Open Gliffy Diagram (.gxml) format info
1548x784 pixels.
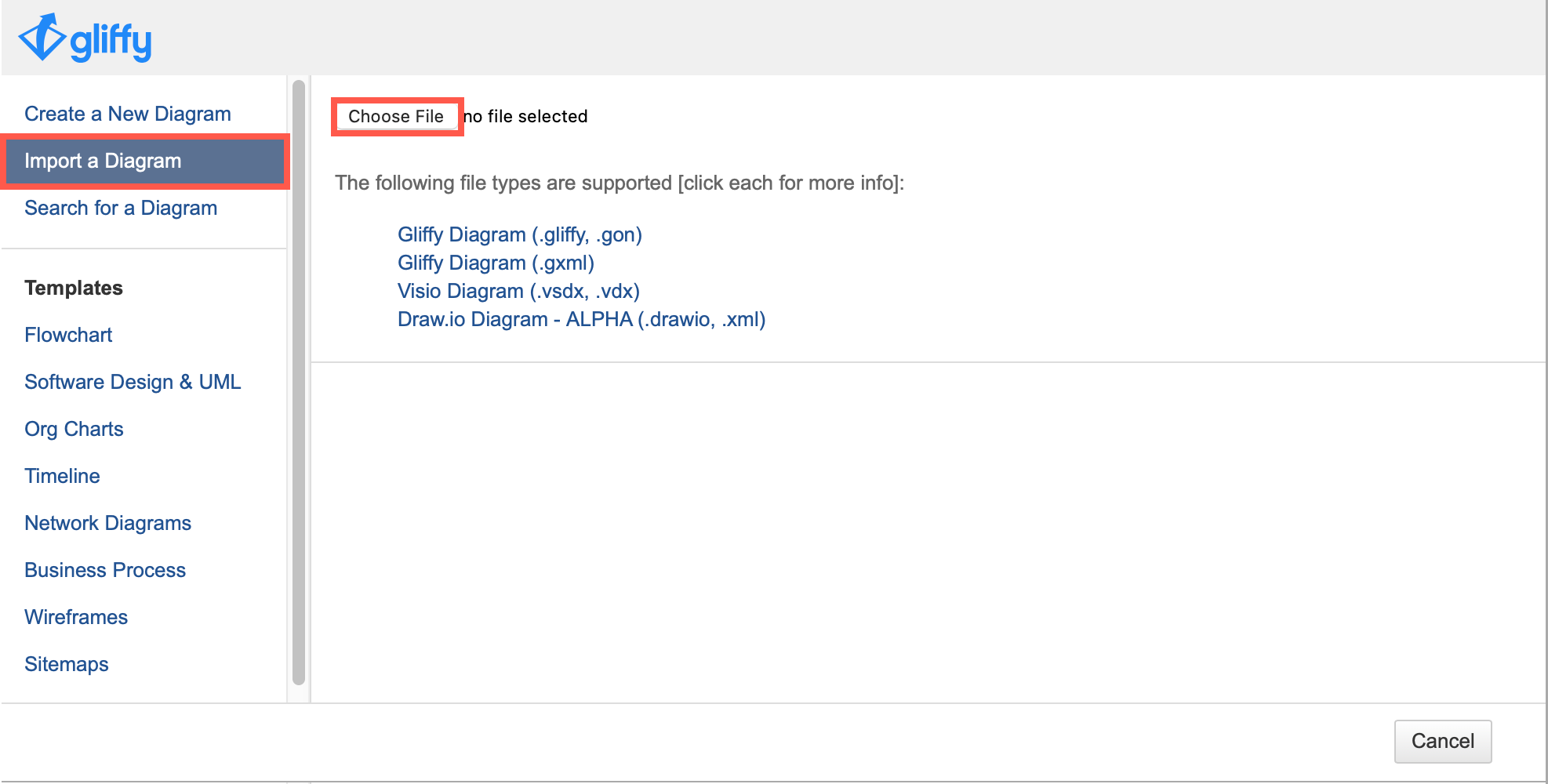point(495,263)
